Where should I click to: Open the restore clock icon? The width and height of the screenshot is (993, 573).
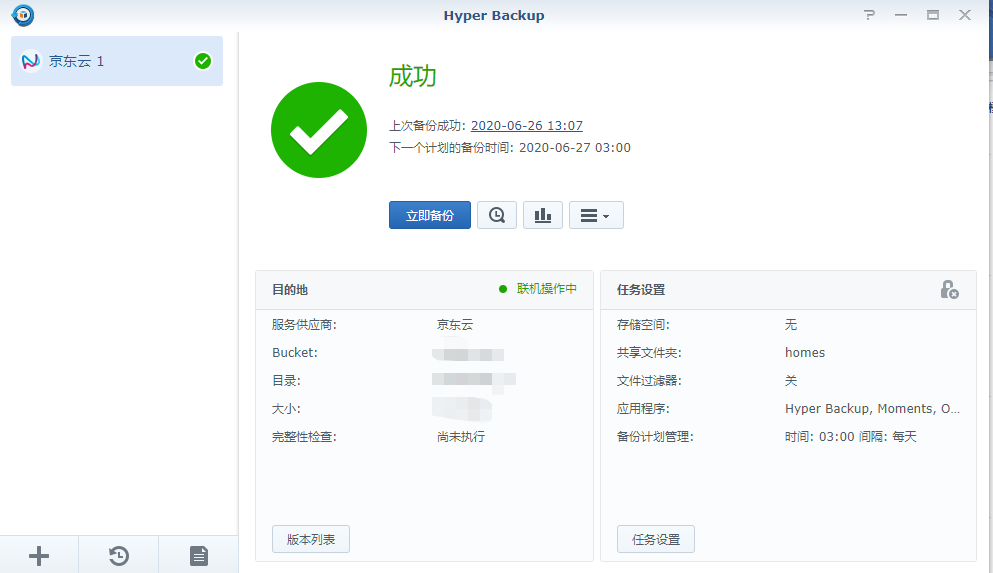click(118, 556)
